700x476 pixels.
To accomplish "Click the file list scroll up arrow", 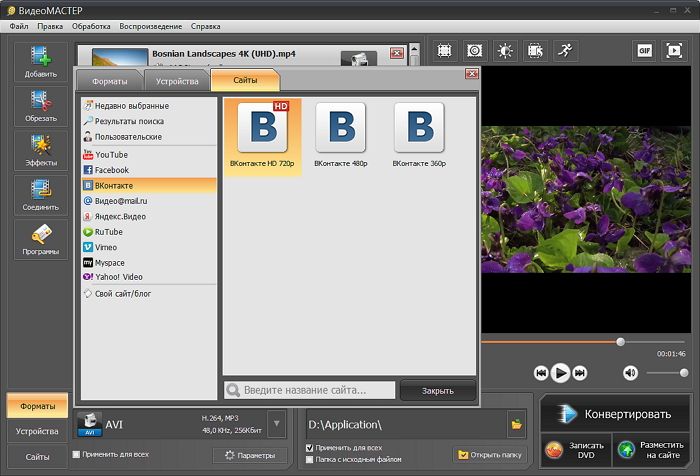I will 414,48.
